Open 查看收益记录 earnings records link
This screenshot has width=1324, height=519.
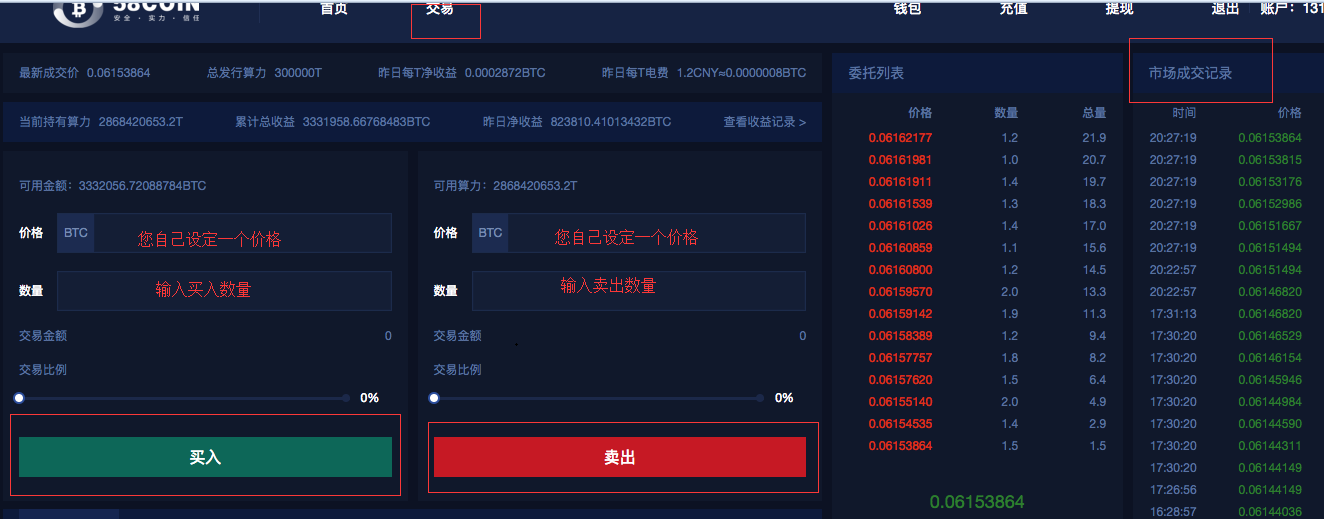[764, 122]
